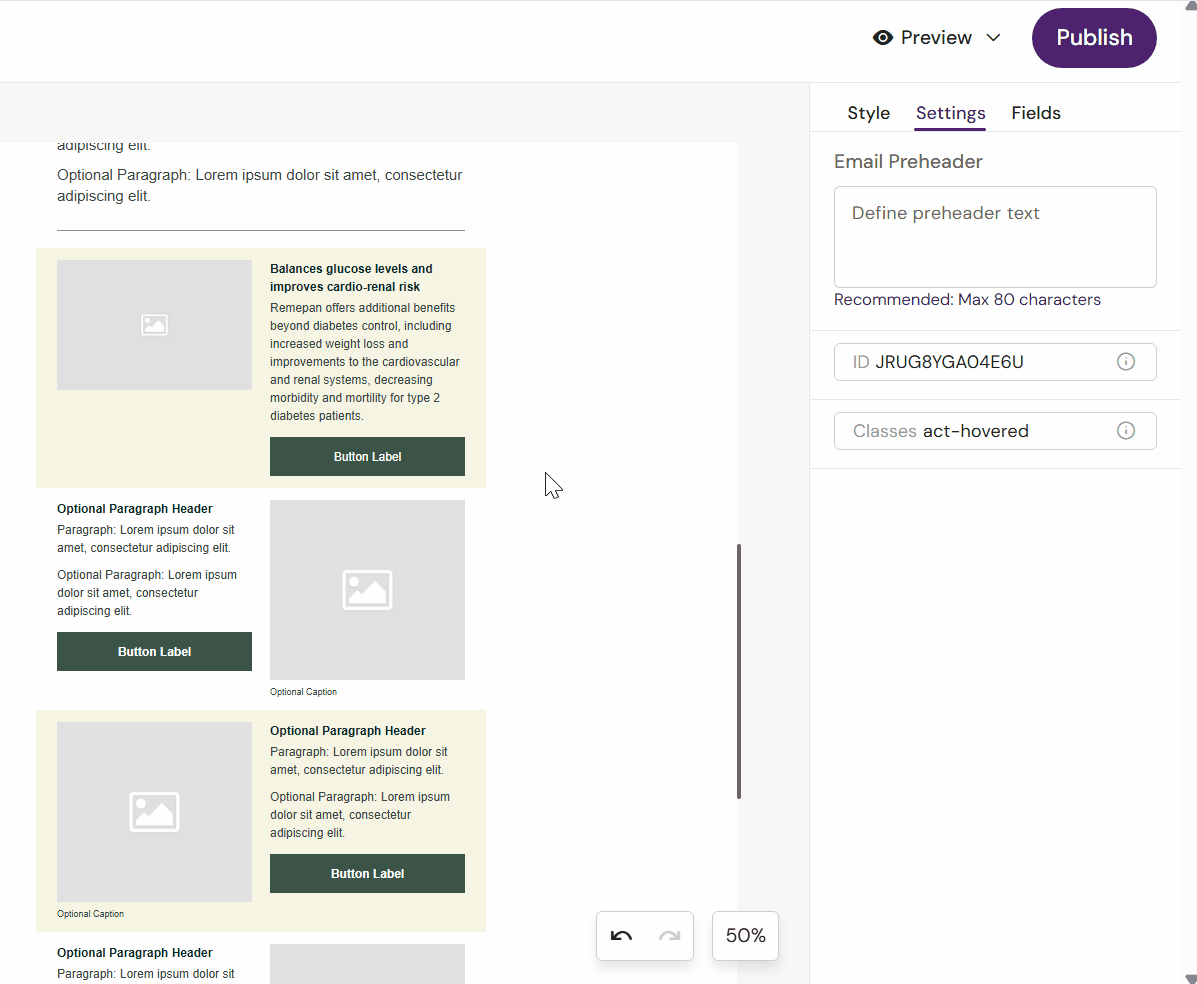Viewport: 1197px width, 984px height.
Task: Click the info icon beside the Classes field
Action: [x=1125, y=430]
